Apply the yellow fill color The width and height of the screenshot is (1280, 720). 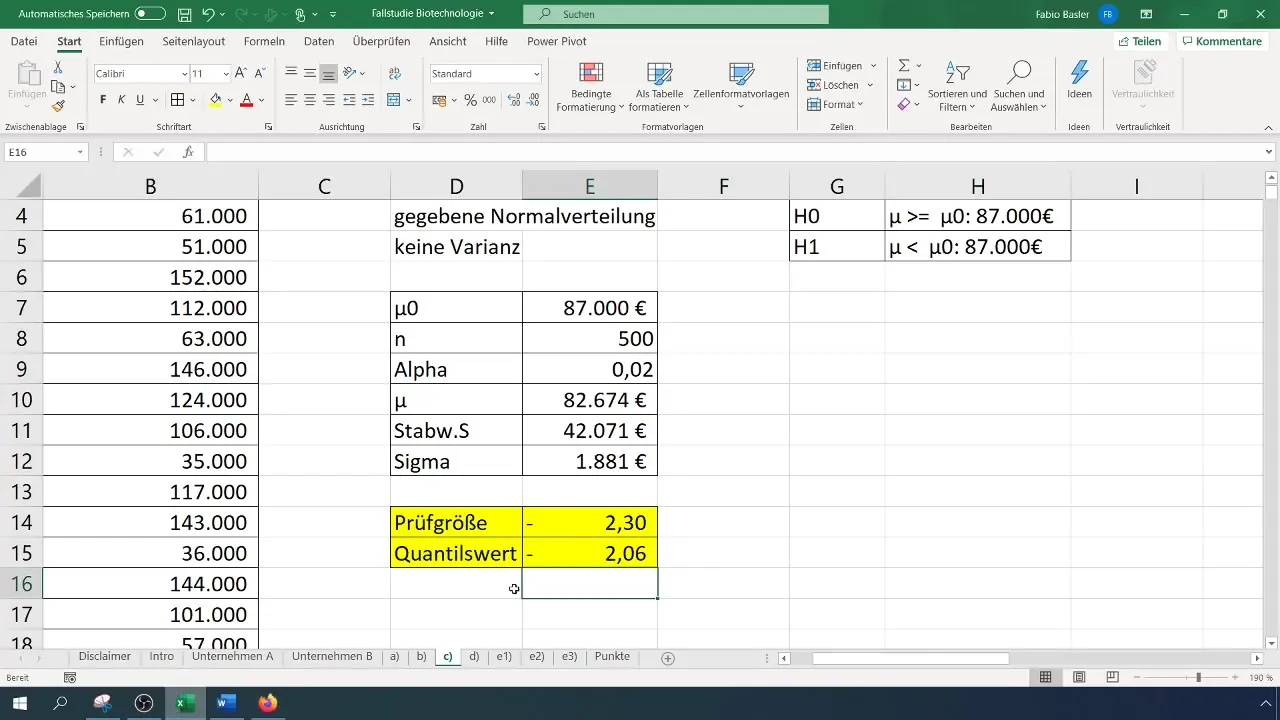click(x=215, y=100)
